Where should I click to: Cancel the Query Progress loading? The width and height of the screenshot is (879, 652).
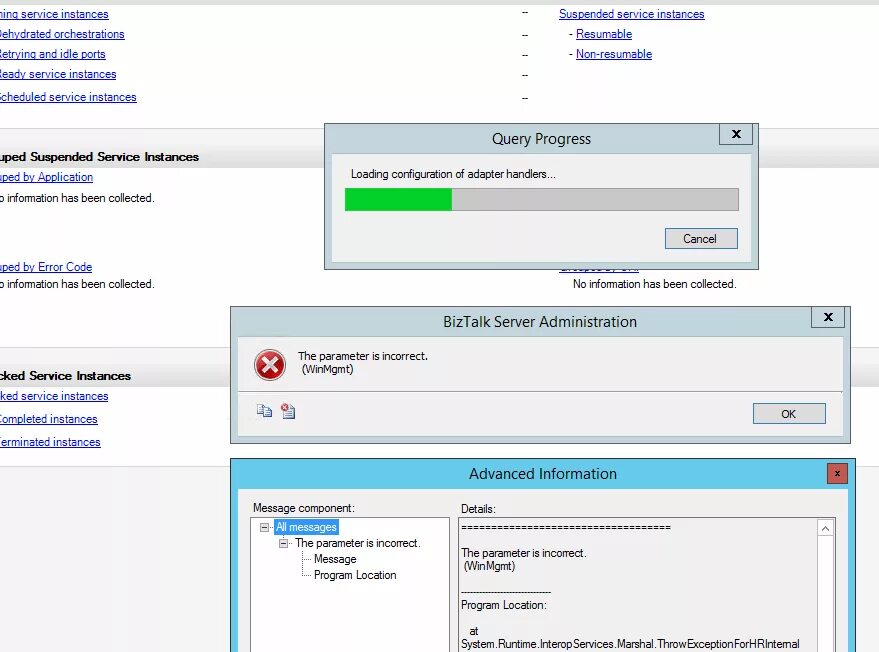701,239
